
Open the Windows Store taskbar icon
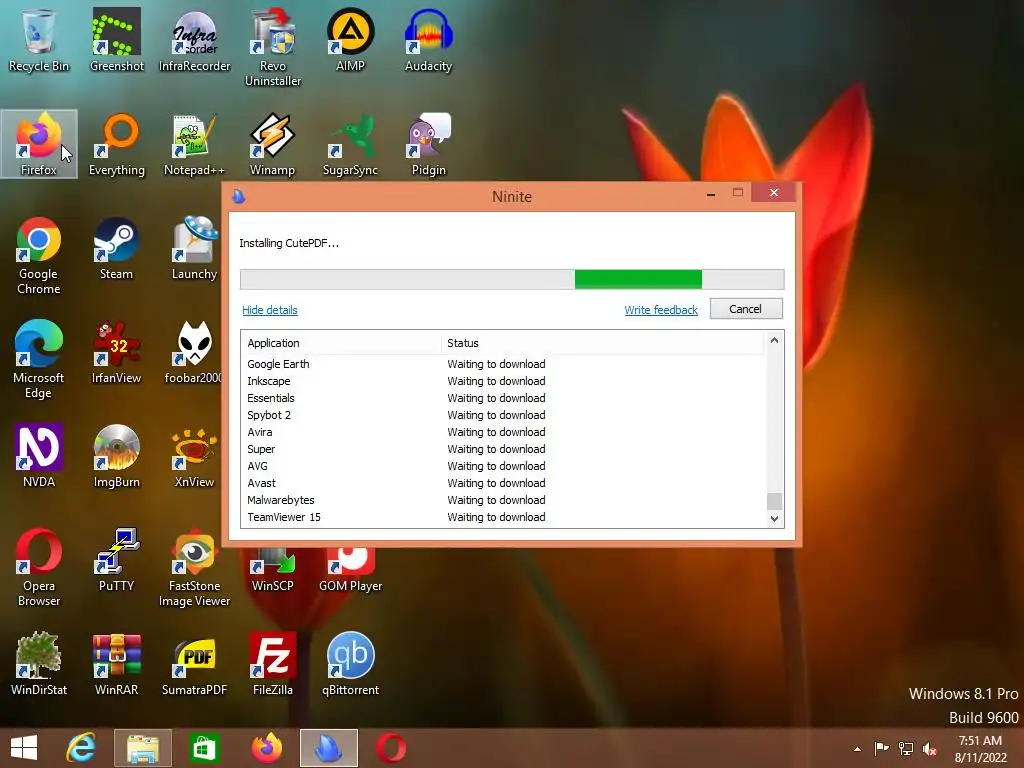pyautogui.click(x=204, y=748)
